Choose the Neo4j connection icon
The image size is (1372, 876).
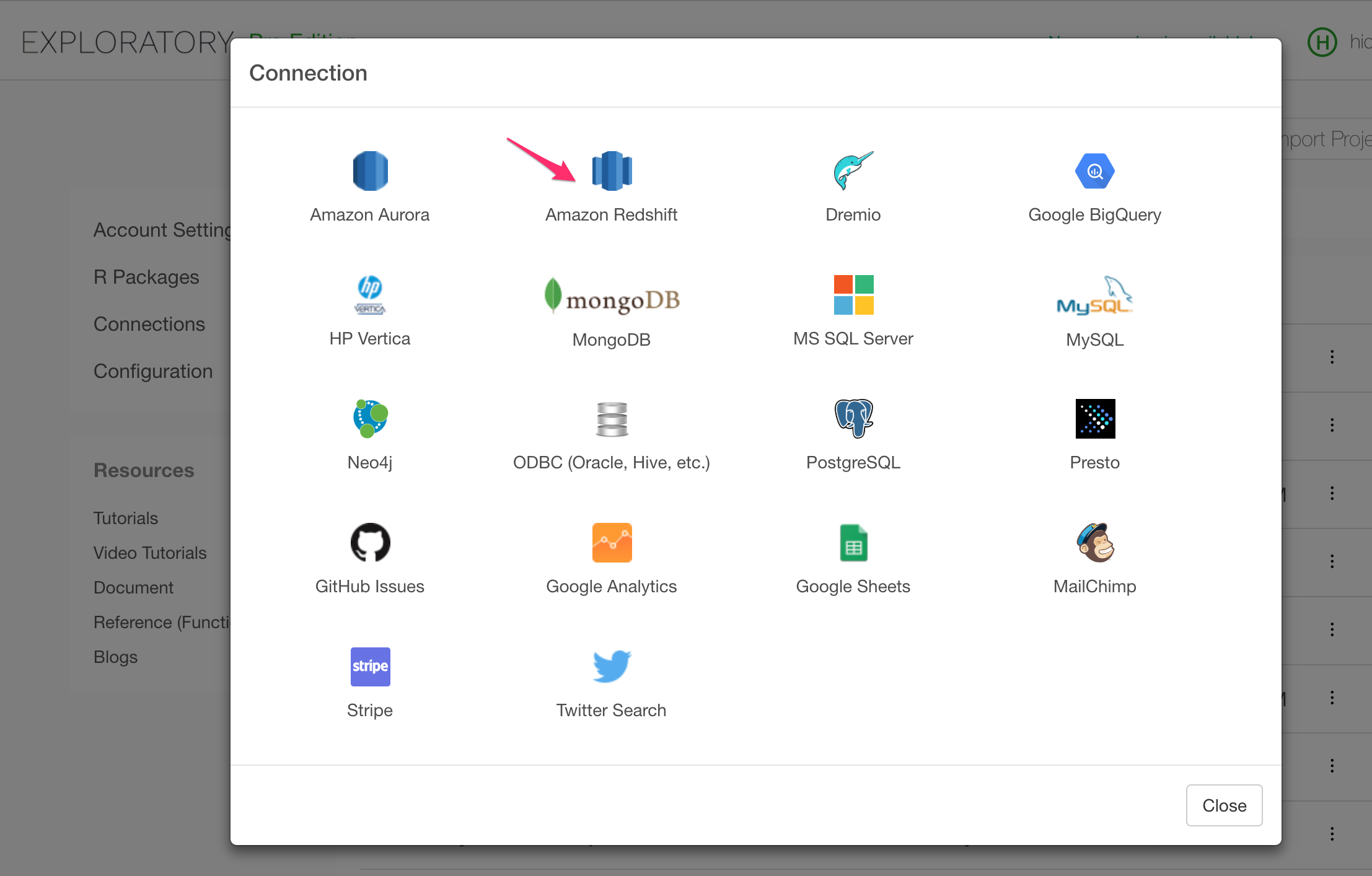(370, 419)
